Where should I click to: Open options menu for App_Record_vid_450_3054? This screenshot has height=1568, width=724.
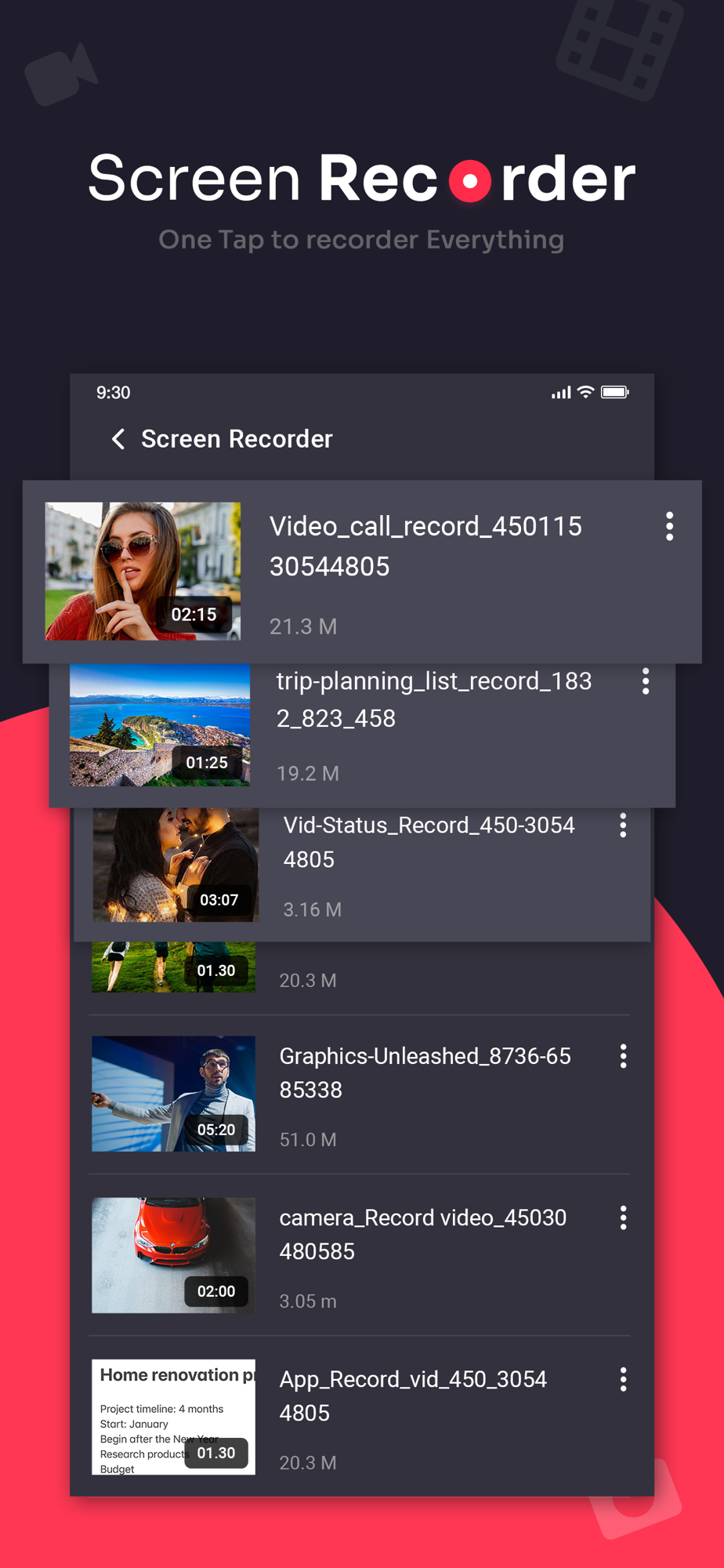pos(624,1379)
